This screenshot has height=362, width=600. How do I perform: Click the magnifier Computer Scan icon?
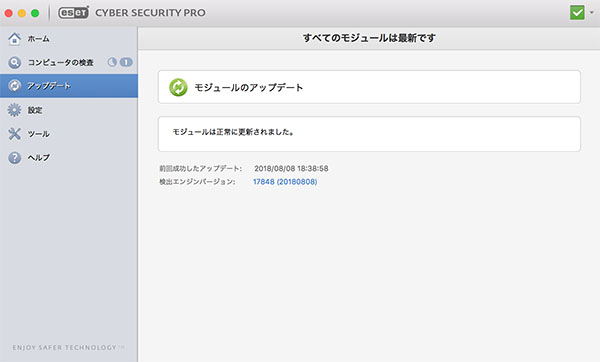[15, 62]
